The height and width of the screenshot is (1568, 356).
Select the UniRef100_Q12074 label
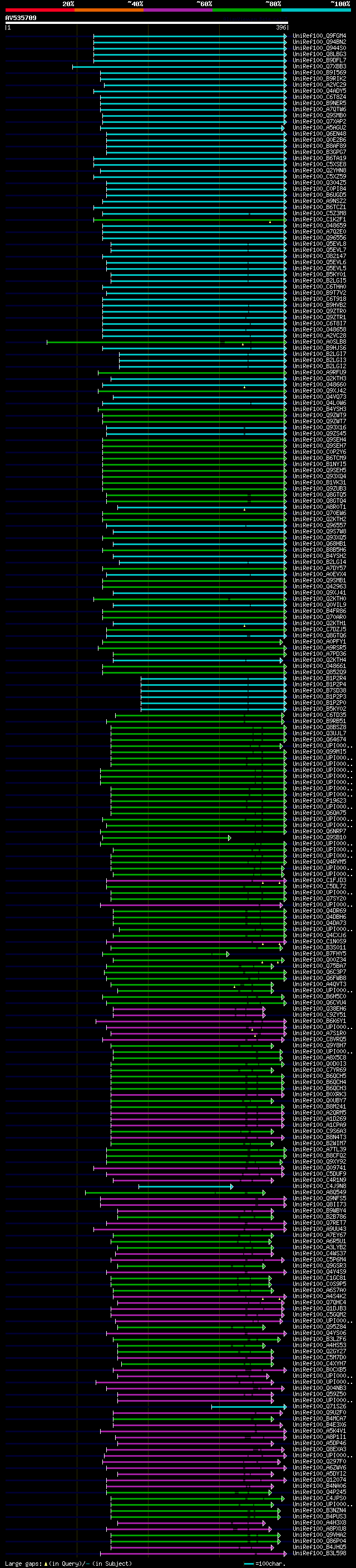319,1480
